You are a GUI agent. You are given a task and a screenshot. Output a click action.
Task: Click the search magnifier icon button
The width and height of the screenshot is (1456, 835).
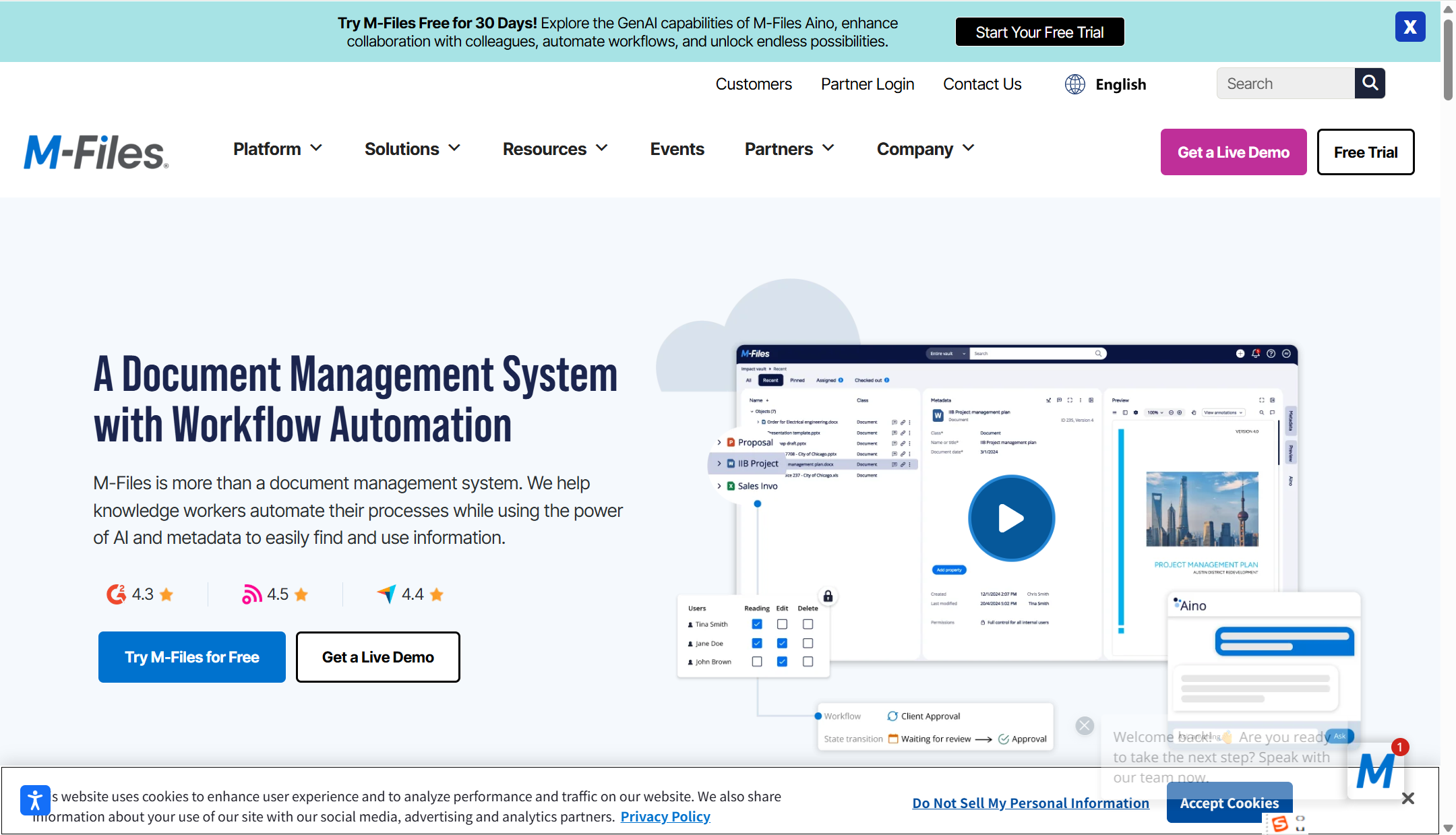[x=1369, y=83]
